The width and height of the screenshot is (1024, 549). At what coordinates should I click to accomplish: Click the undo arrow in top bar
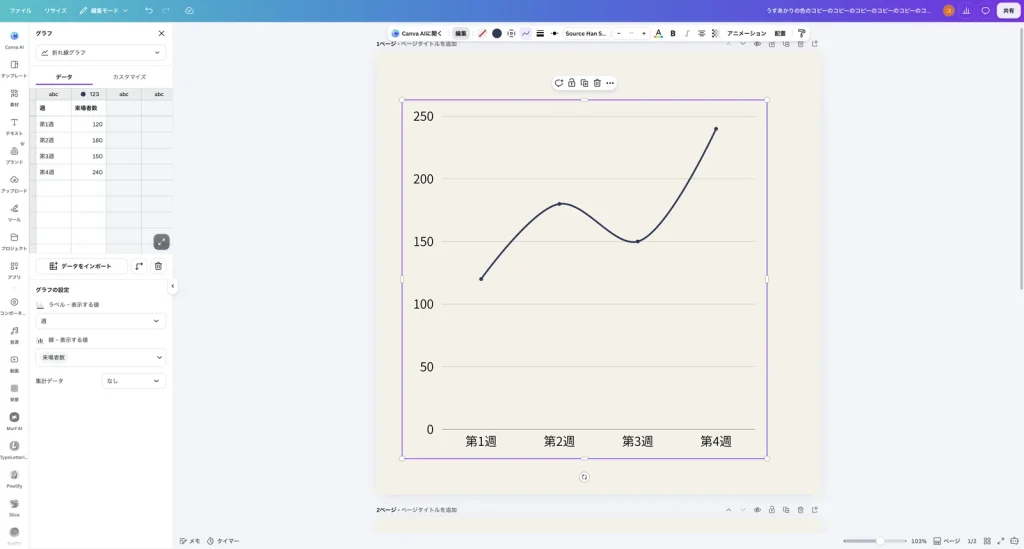pos(149,10)
